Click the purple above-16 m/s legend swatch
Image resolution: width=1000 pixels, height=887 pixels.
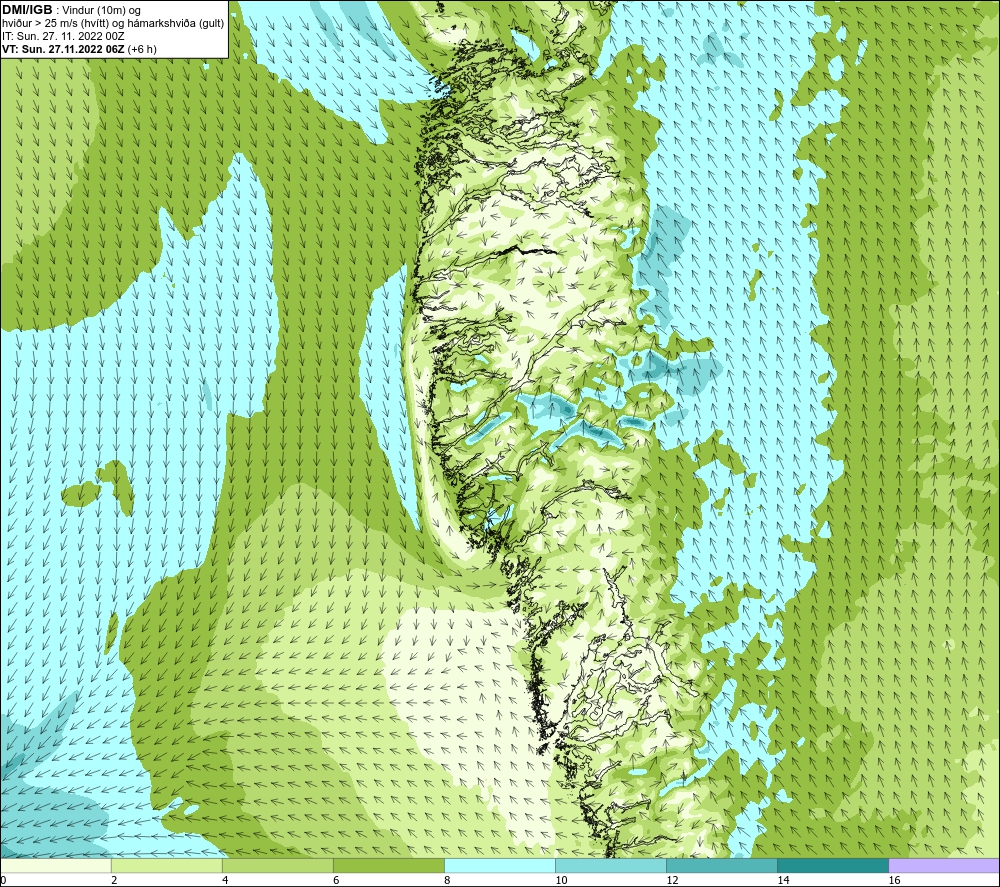click(943, 866)
